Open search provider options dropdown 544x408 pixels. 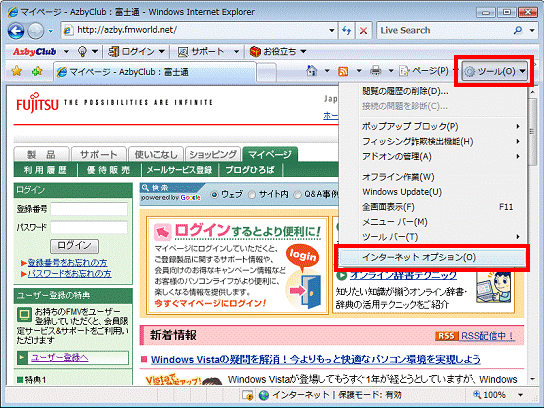point(532,31)
